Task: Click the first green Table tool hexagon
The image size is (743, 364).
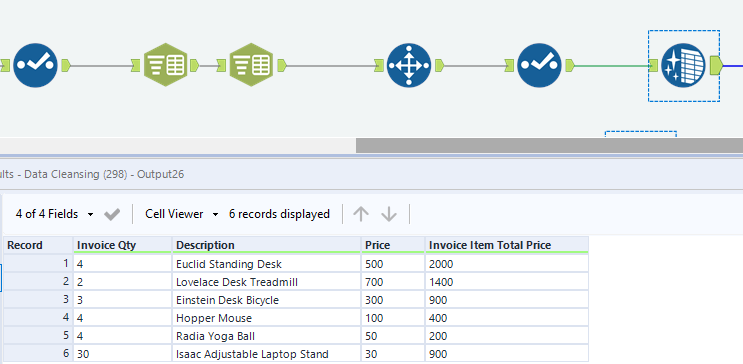Action: 165,65
